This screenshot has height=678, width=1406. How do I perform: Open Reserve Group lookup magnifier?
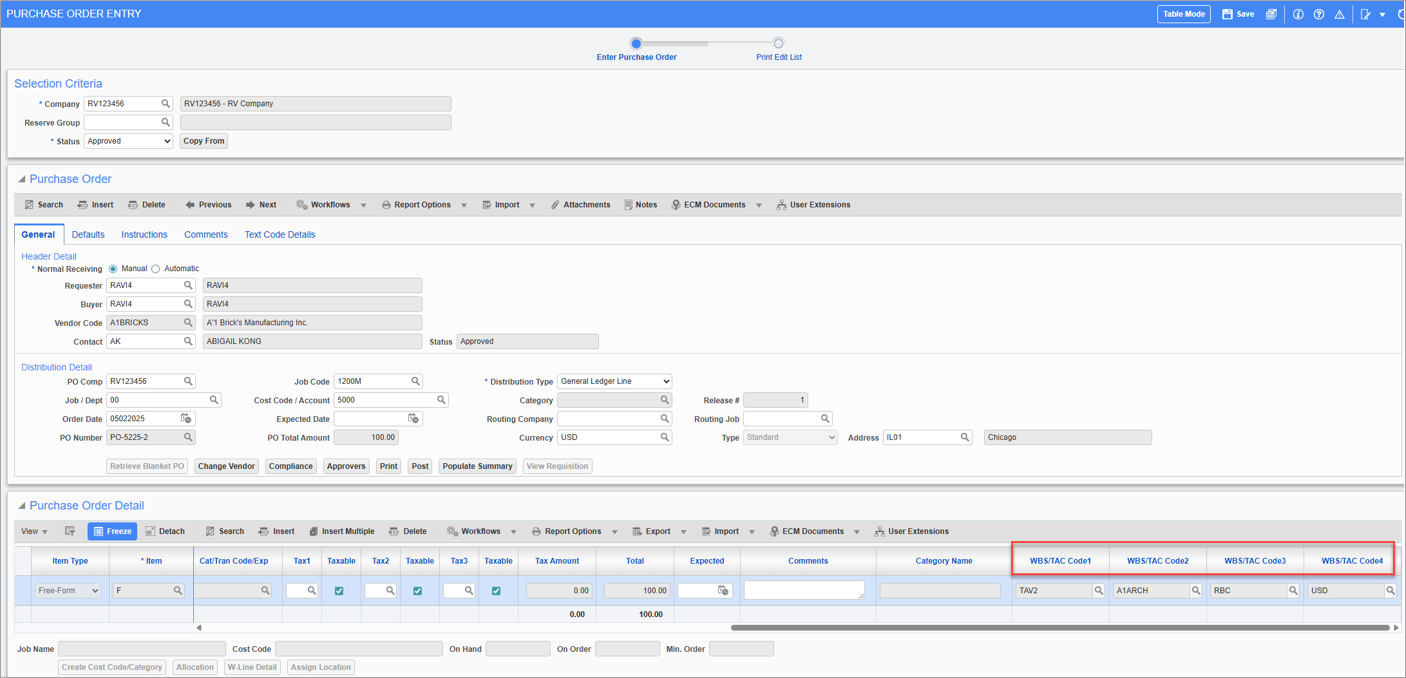[166, 122]
